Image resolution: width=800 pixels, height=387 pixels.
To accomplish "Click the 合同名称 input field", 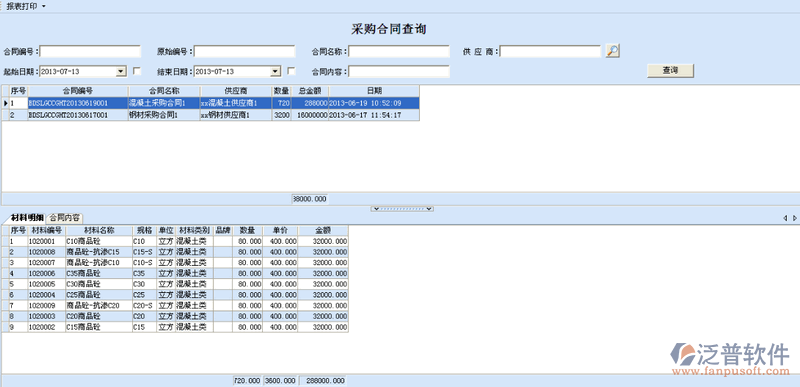I will click(x=399, y=51).
